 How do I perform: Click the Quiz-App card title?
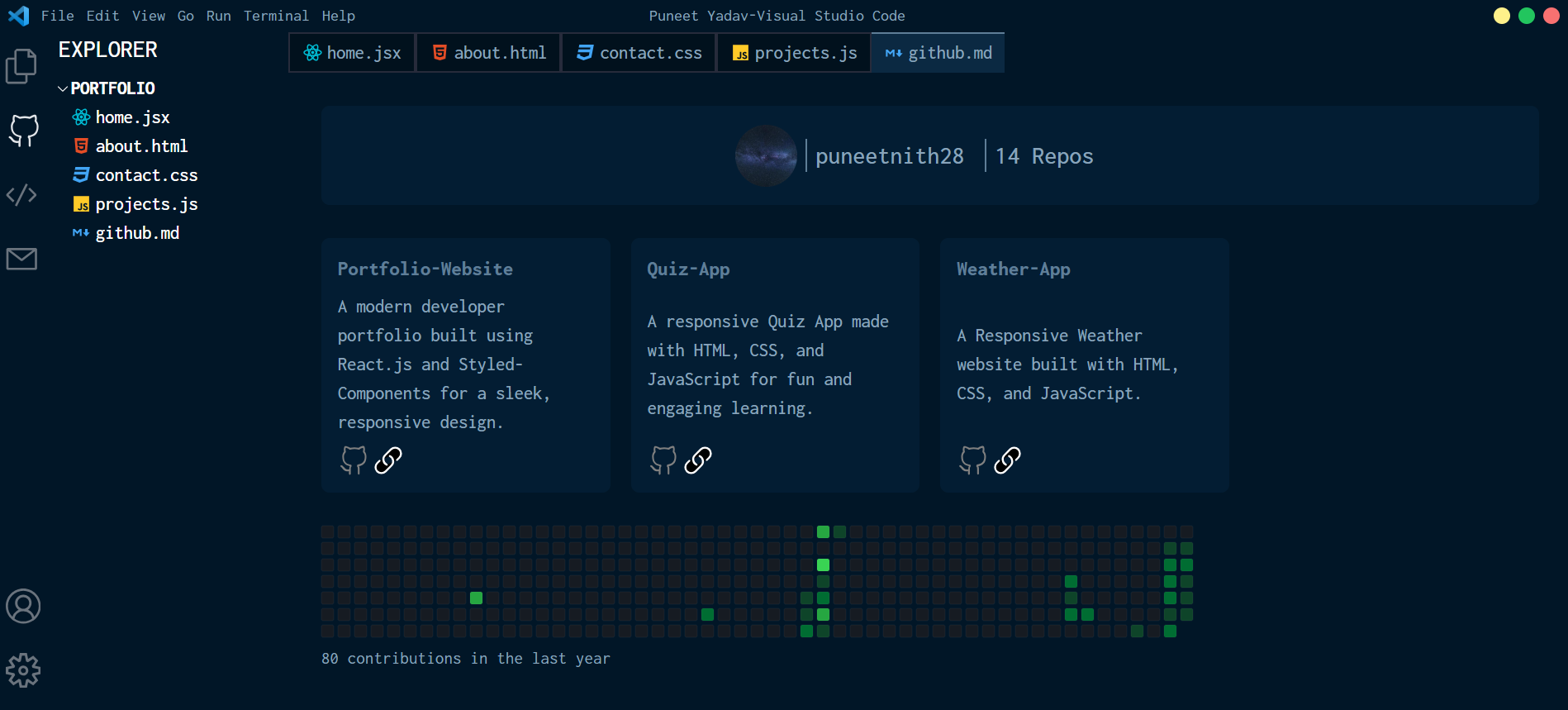coord(688,269)
